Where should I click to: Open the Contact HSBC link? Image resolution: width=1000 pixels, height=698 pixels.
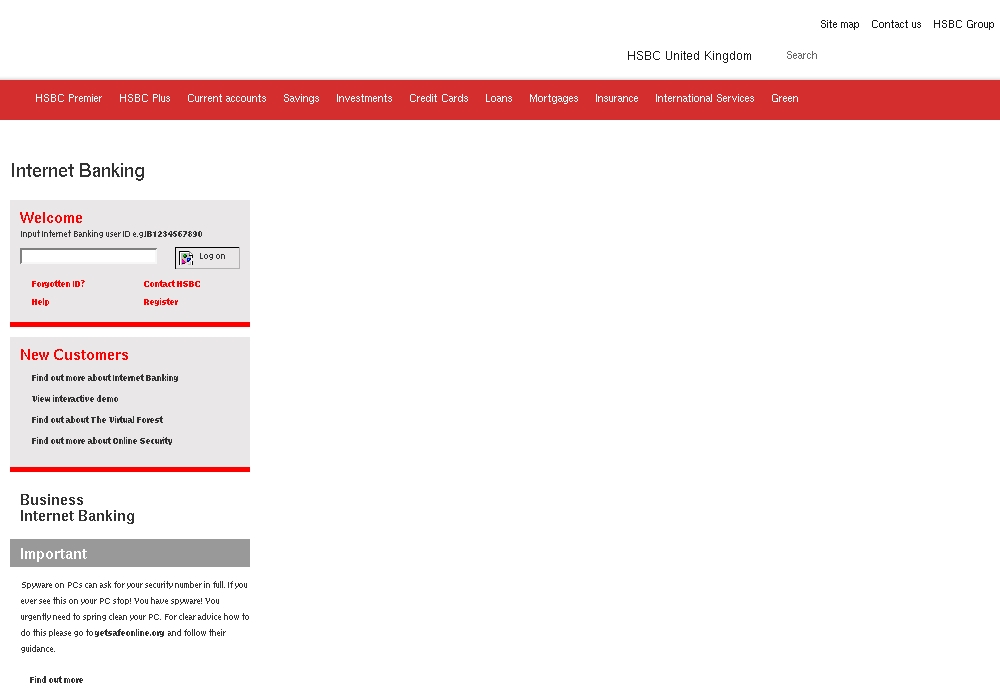coord(172,284)
